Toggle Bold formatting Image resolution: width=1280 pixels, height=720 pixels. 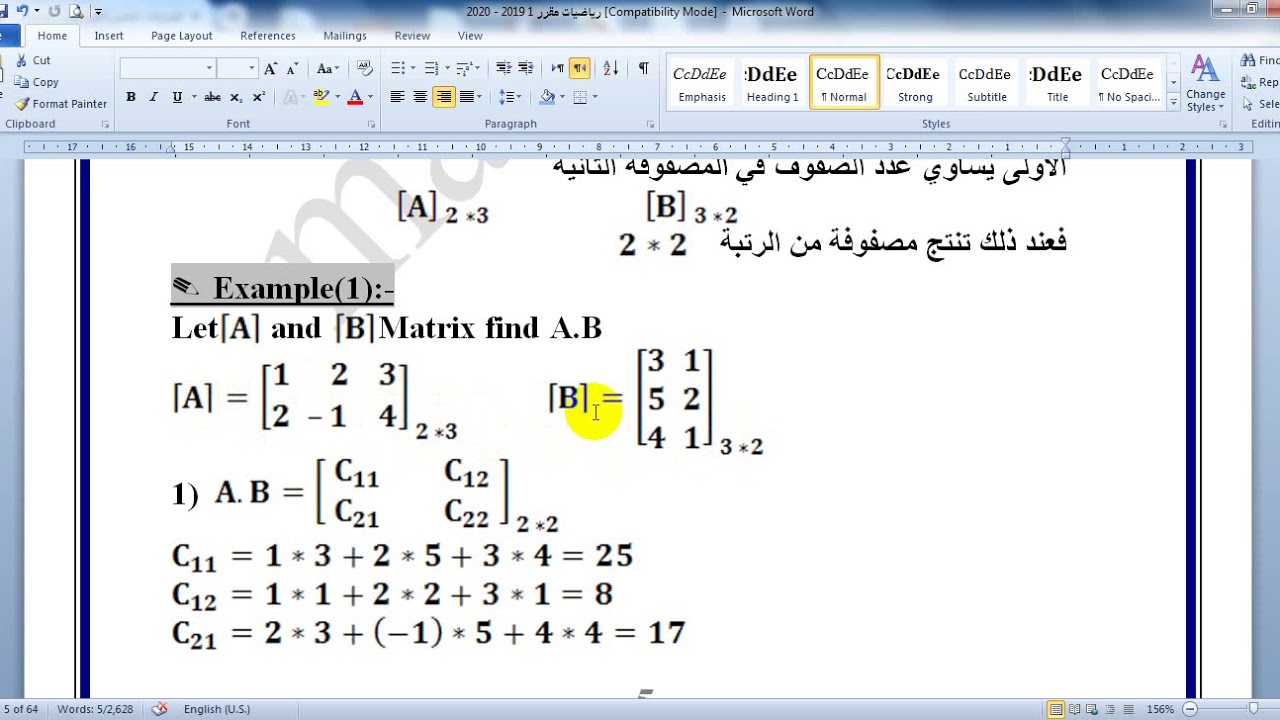tap(131, 97)
